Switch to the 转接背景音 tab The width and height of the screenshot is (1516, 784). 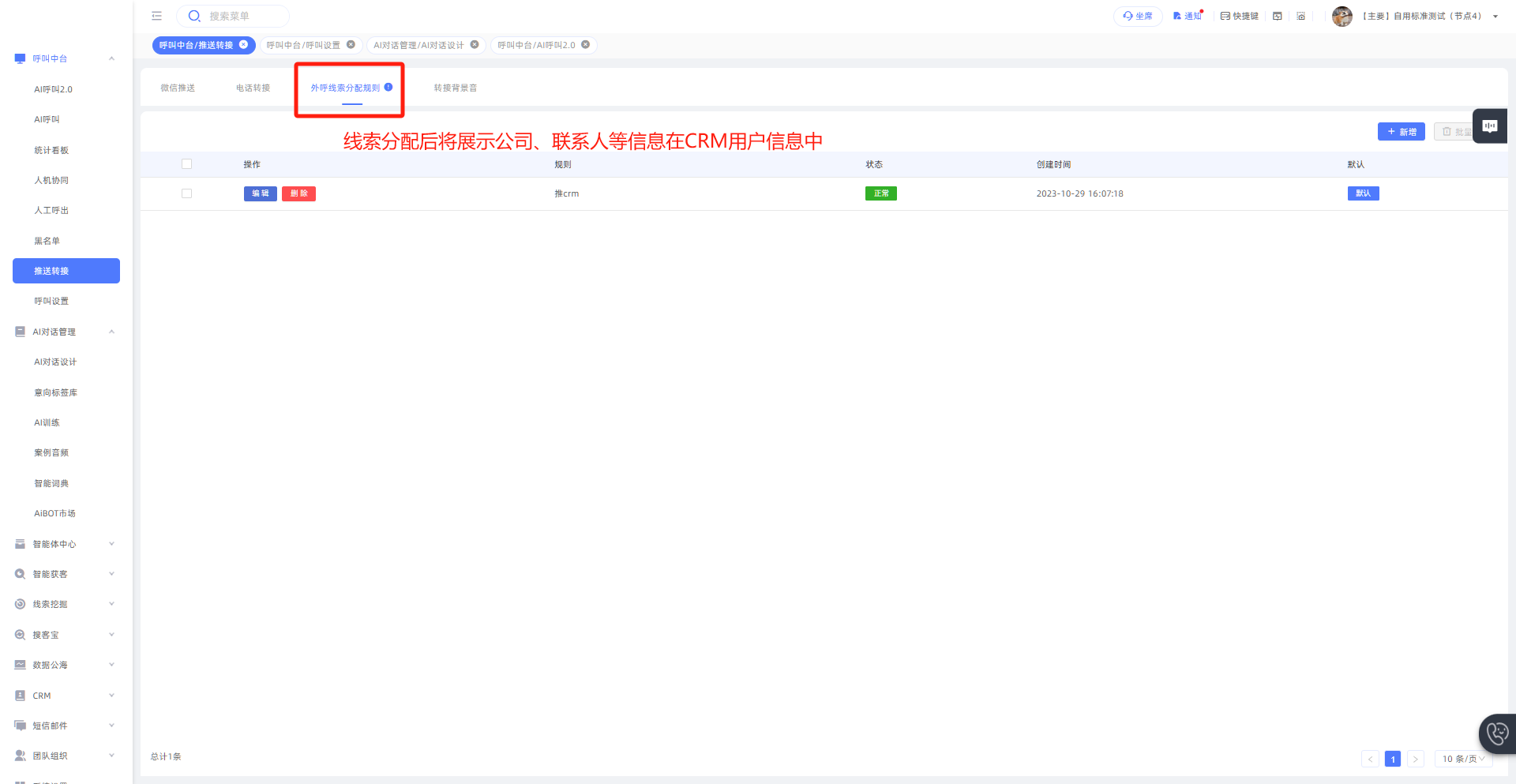455,88
